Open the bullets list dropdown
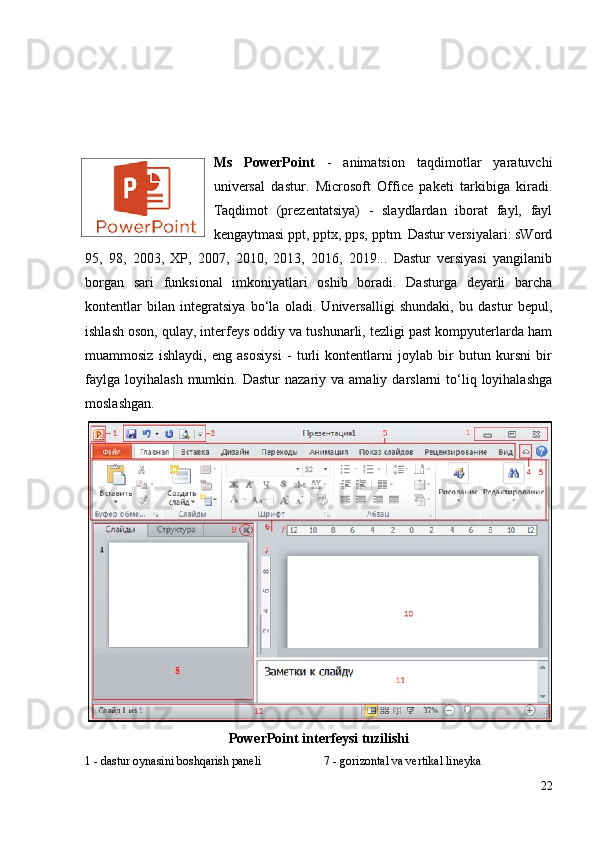Viewport: 595px width, 842px height. [x=355, y=469]
